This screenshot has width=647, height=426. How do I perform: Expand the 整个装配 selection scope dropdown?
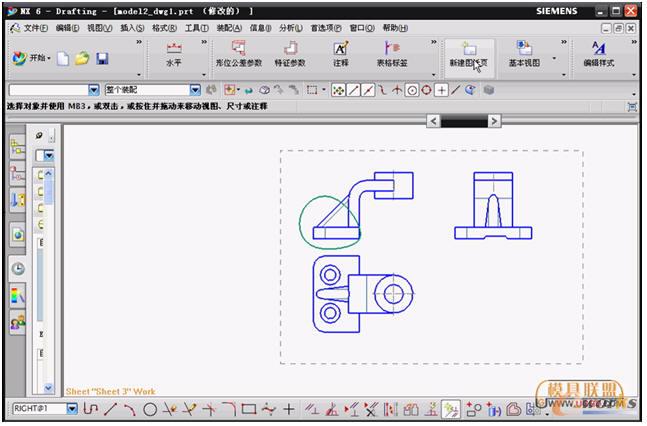pyautogui.click(x=195, y=90)
